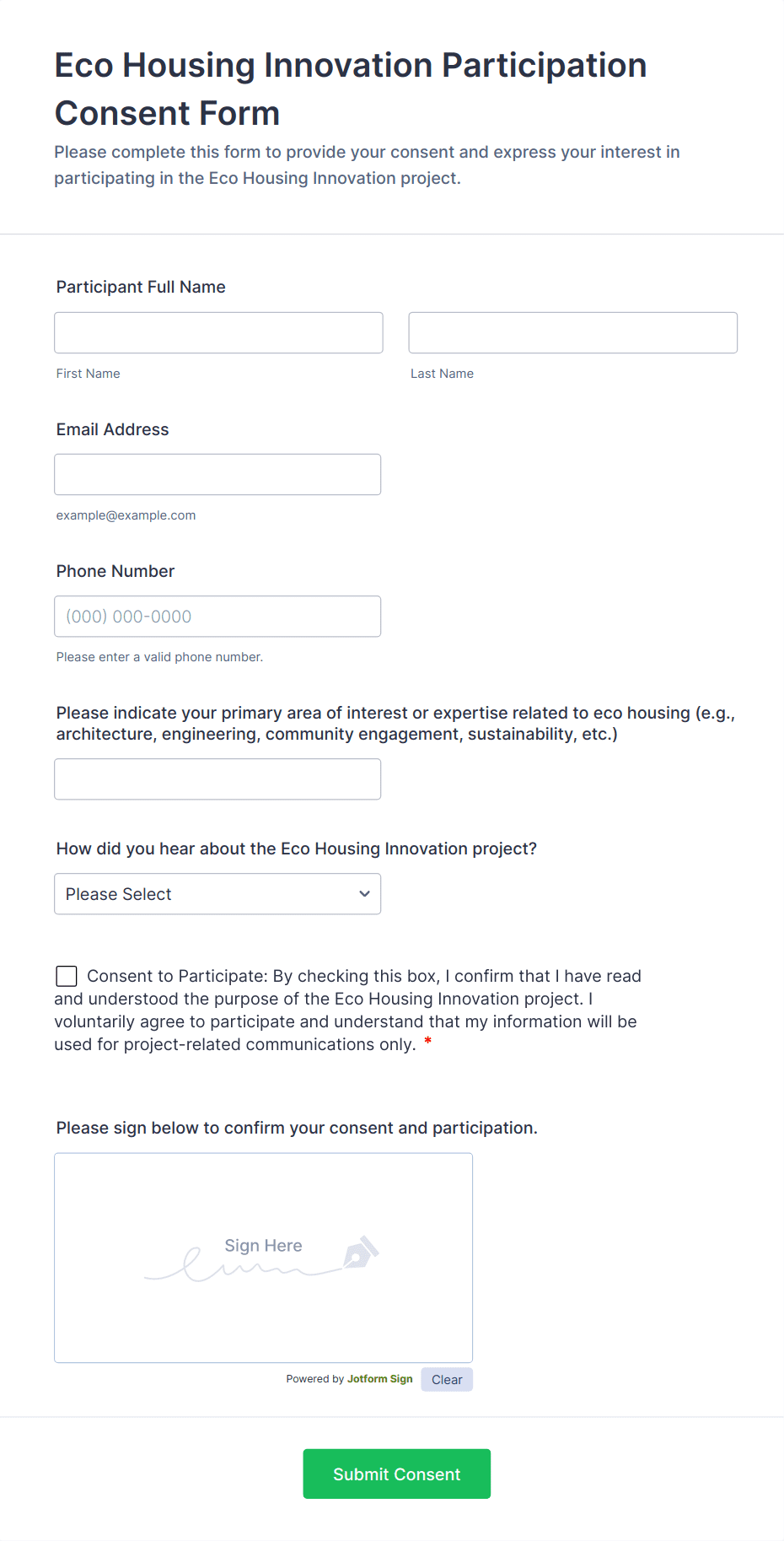Image resolution: width=784 pixels, height=1541 pixels.
Task: Click the eco housing expertise input box
Action: click(x=217, y=779)
